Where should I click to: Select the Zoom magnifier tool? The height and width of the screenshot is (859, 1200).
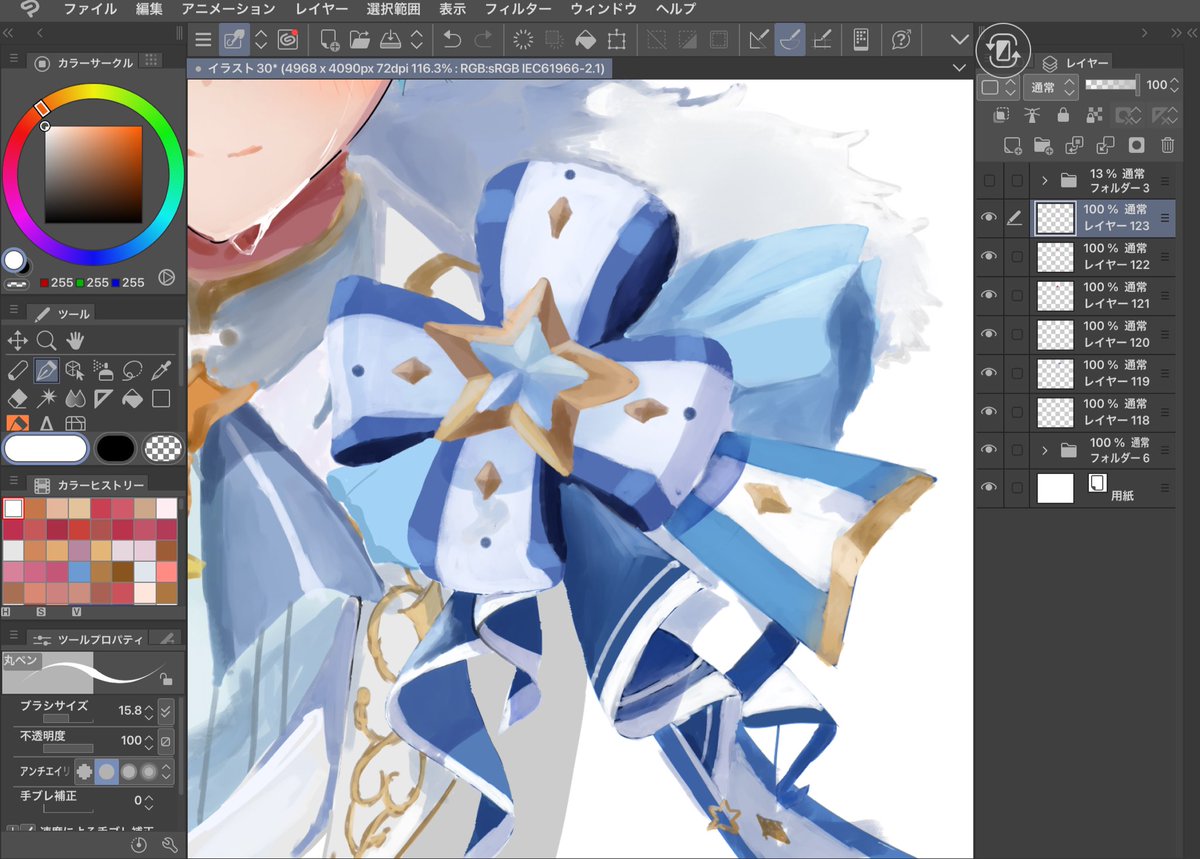point(45,341)
